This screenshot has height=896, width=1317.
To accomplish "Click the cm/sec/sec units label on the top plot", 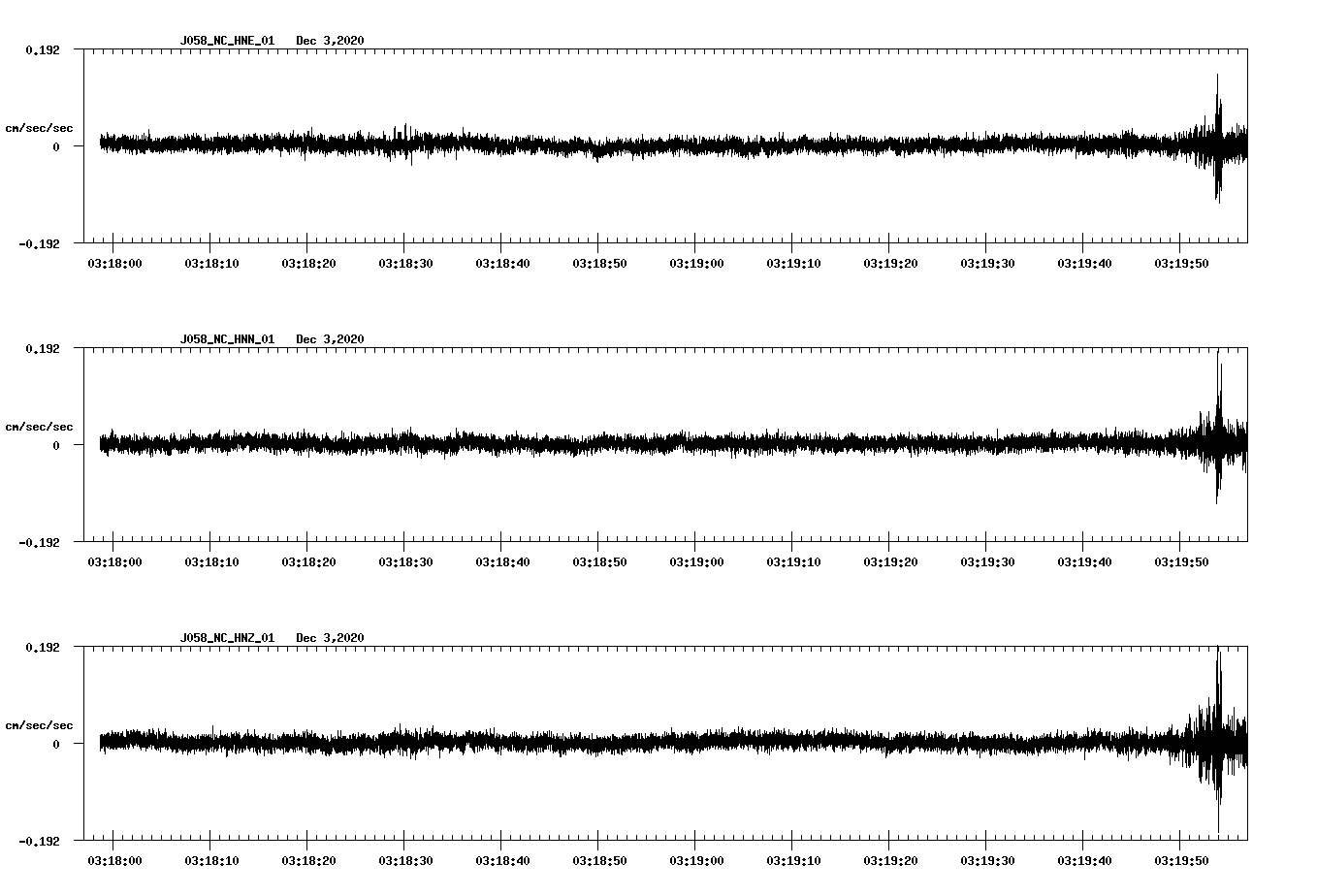I will point(40,127).
